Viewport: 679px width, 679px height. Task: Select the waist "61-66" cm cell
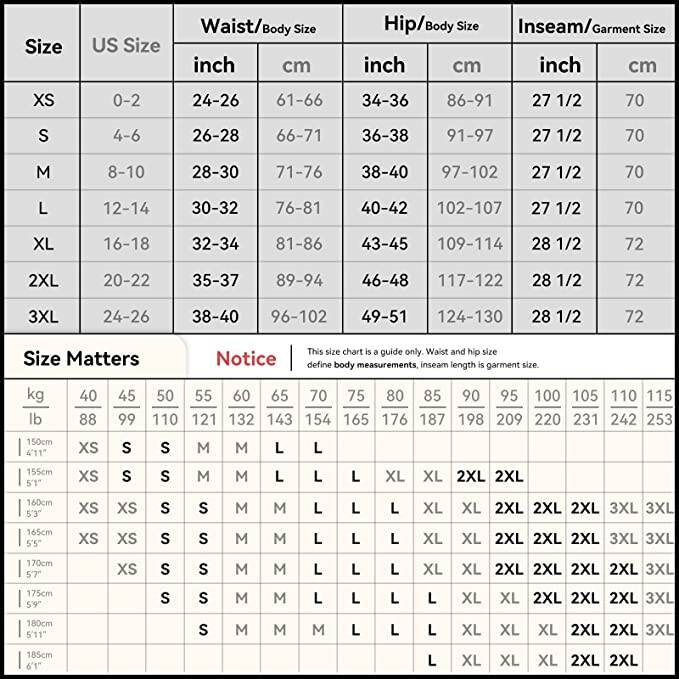(x=297, y=101)
